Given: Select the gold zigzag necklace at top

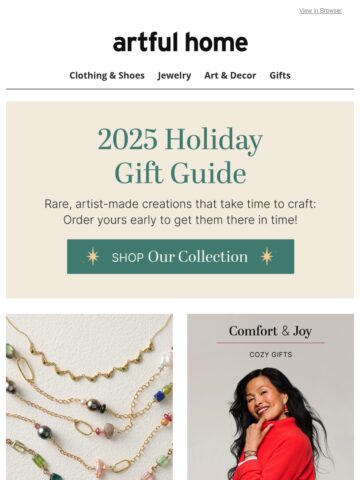Looking at the screenshot, I should (x=90, y=362).
